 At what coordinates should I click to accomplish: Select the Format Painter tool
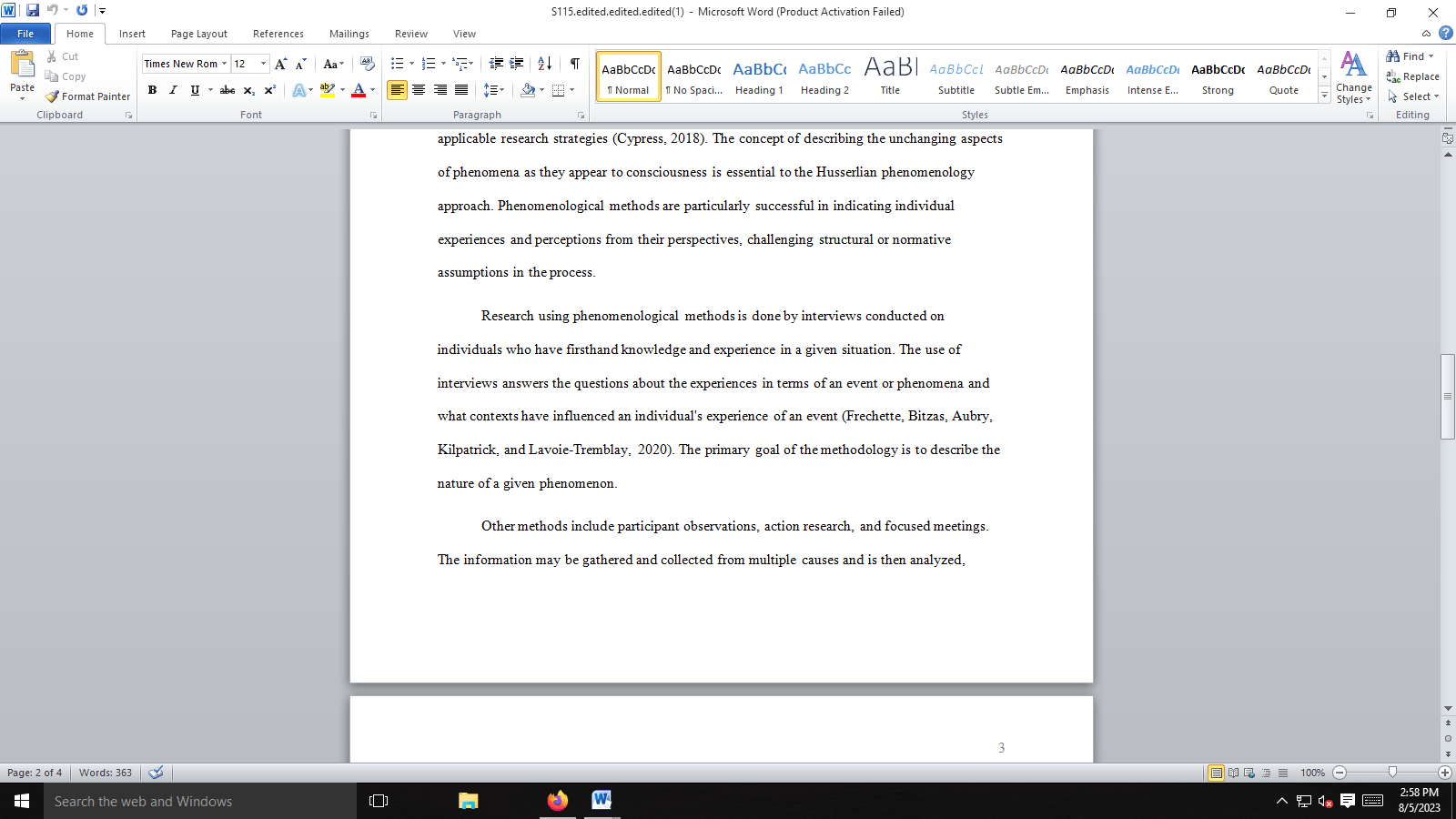87,96
